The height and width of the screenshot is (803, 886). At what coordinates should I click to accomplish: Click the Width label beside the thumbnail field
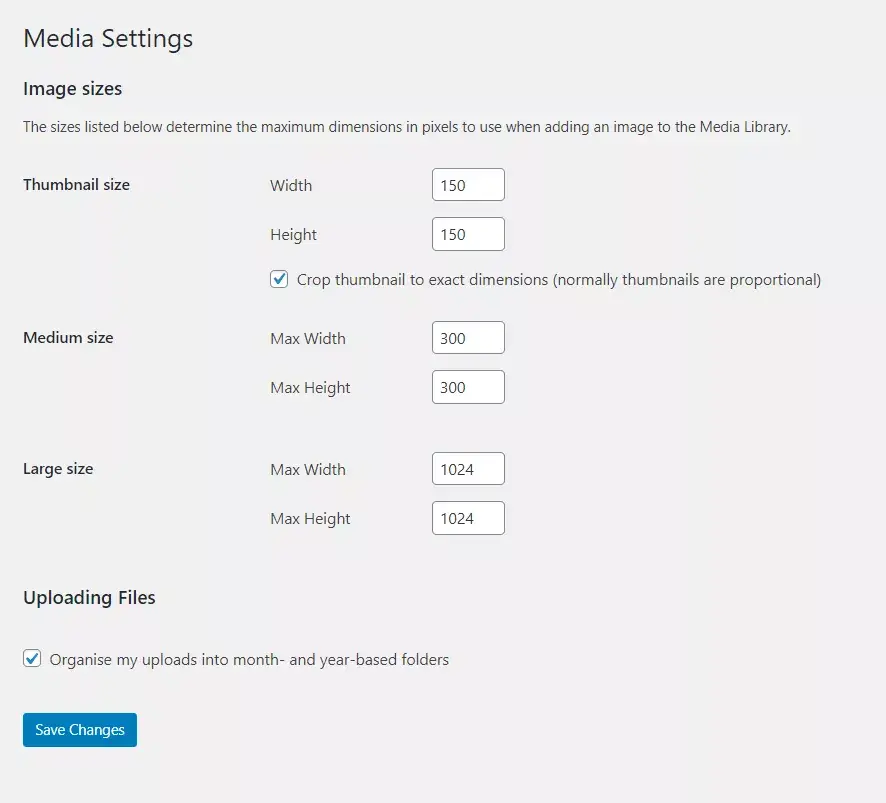tap(291, 185)
